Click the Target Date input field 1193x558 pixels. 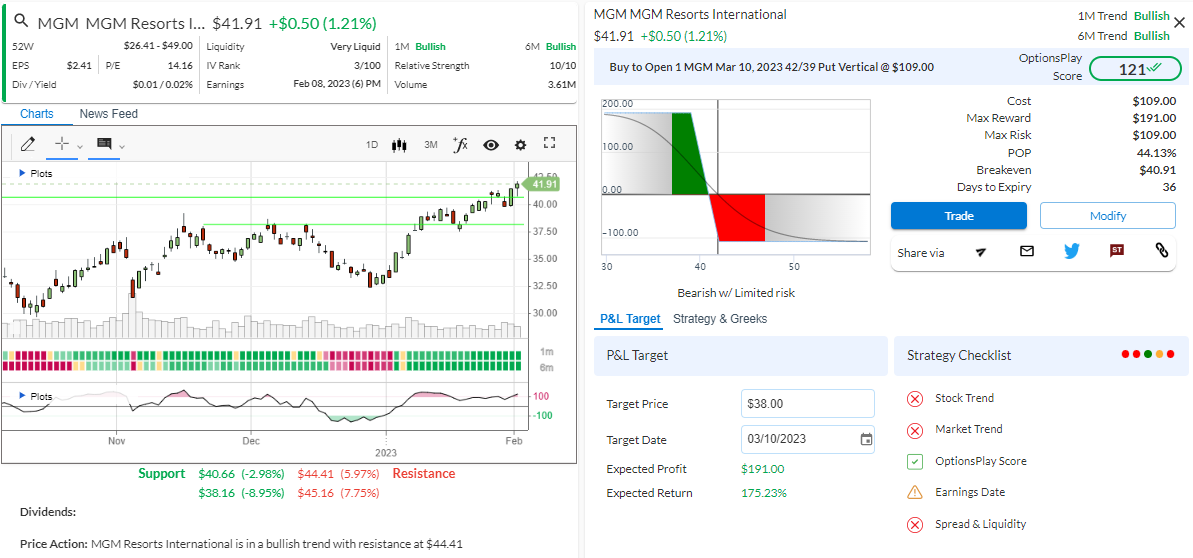(x=807, y=439)
